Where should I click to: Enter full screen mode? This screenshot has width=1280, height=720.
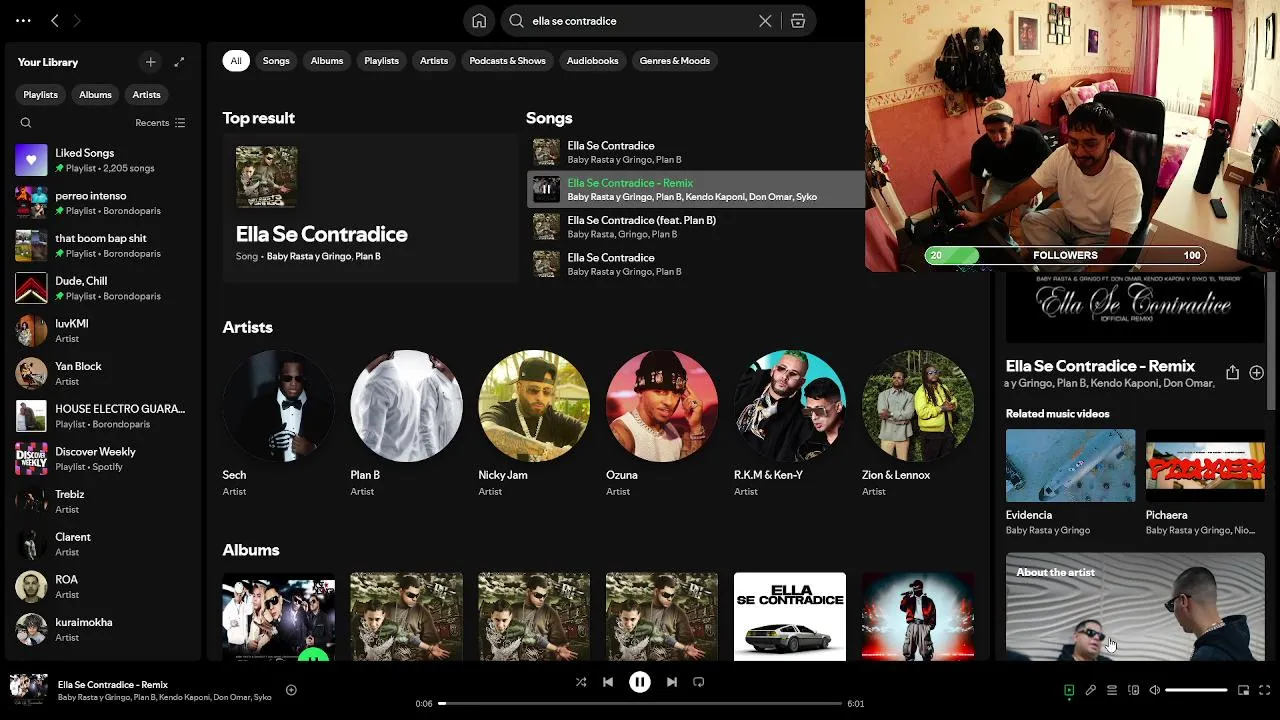(x=1265, y=690)
